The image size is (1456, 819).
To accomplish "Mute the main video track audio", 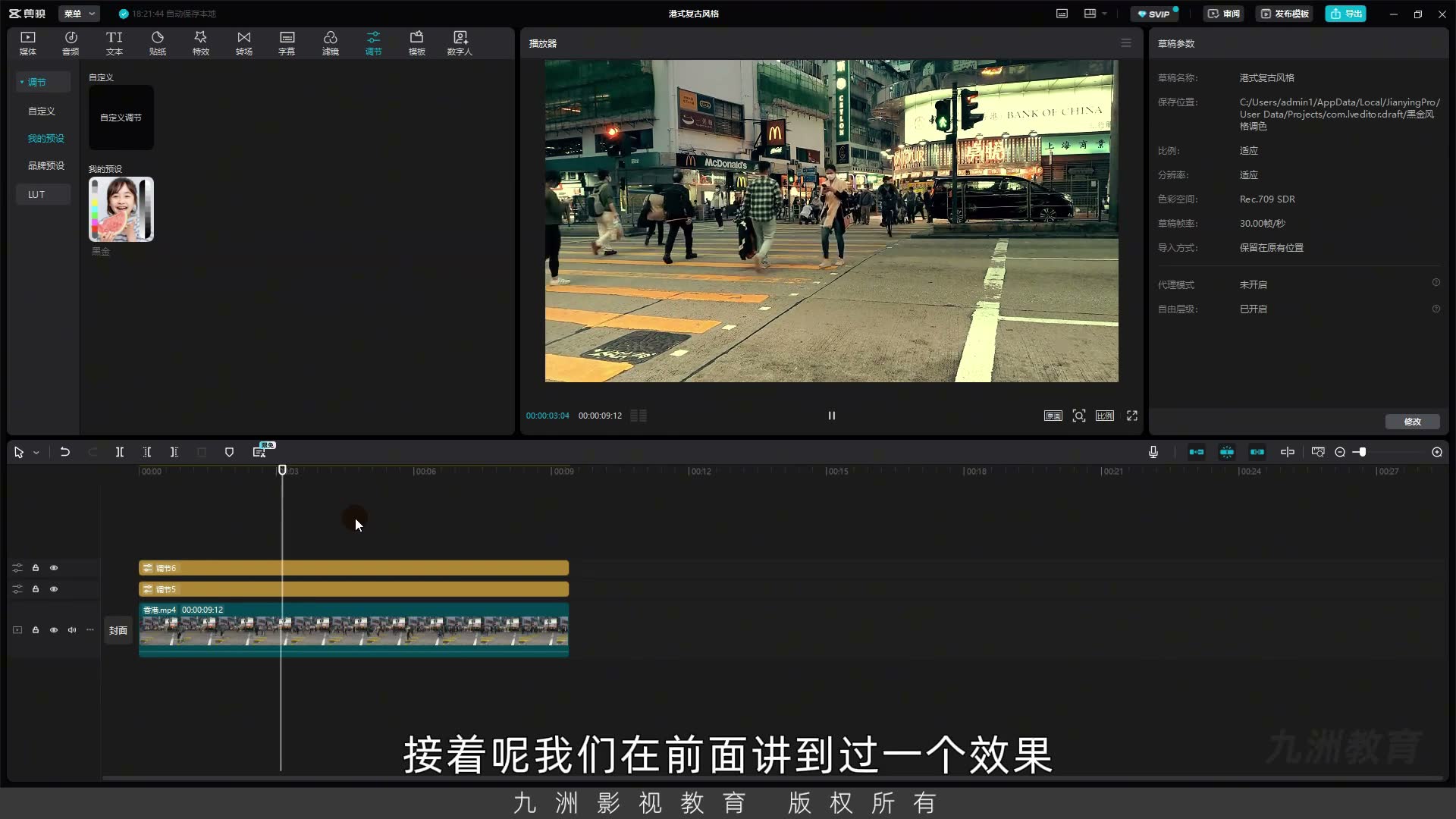I will pos(72,630).
